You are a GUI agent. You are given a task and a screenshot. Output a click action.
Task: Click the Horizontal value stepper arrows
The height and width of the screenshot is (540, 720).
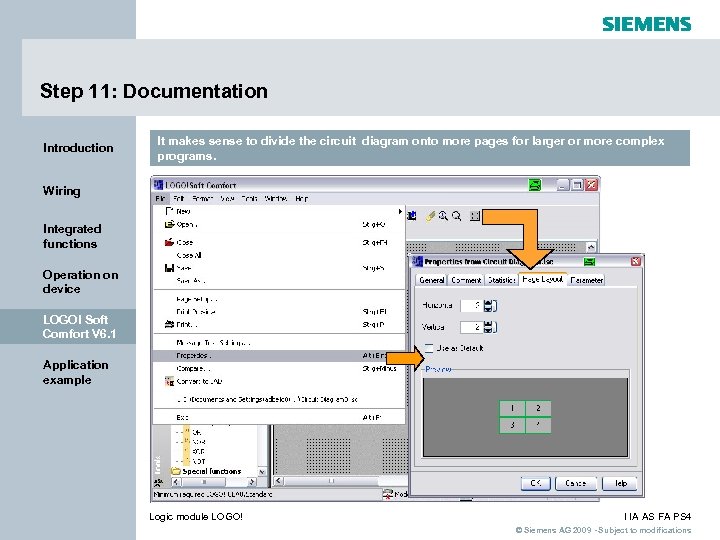[x=489, y=305]
